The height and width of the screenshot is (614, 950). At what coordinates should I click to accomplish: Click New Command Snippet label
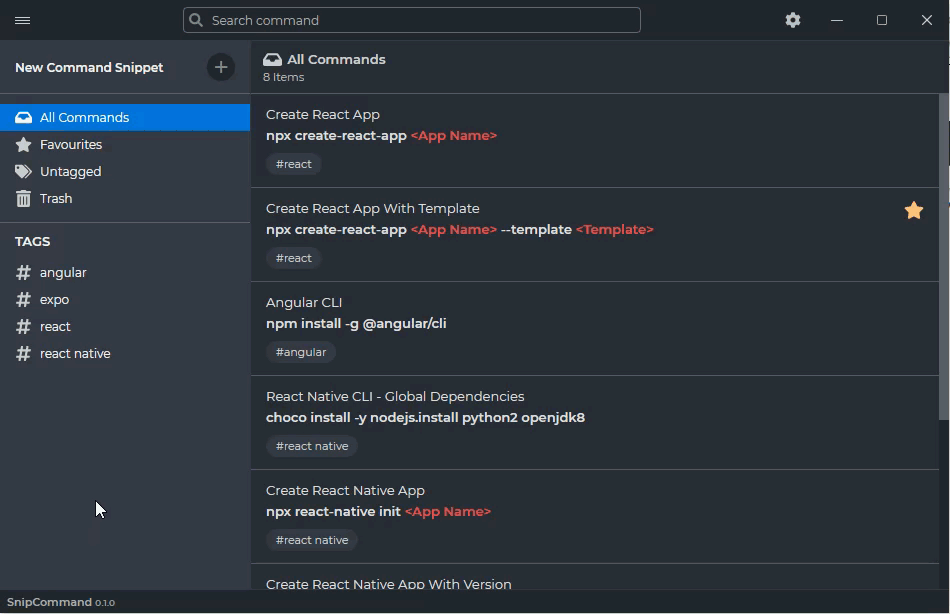pos(89,67)
